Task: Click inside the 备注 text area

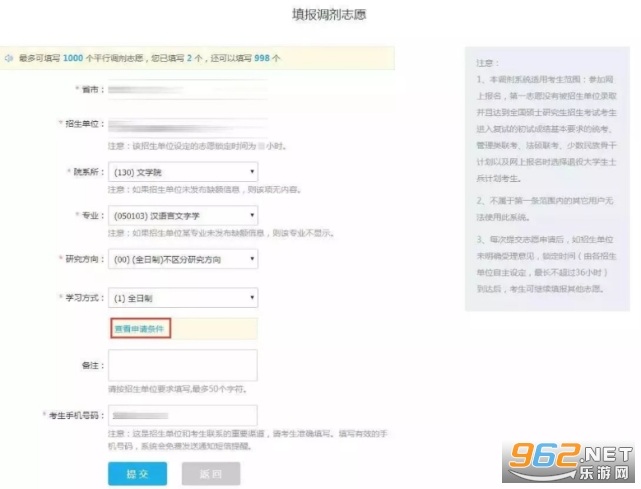Action: tap(183, 365)
